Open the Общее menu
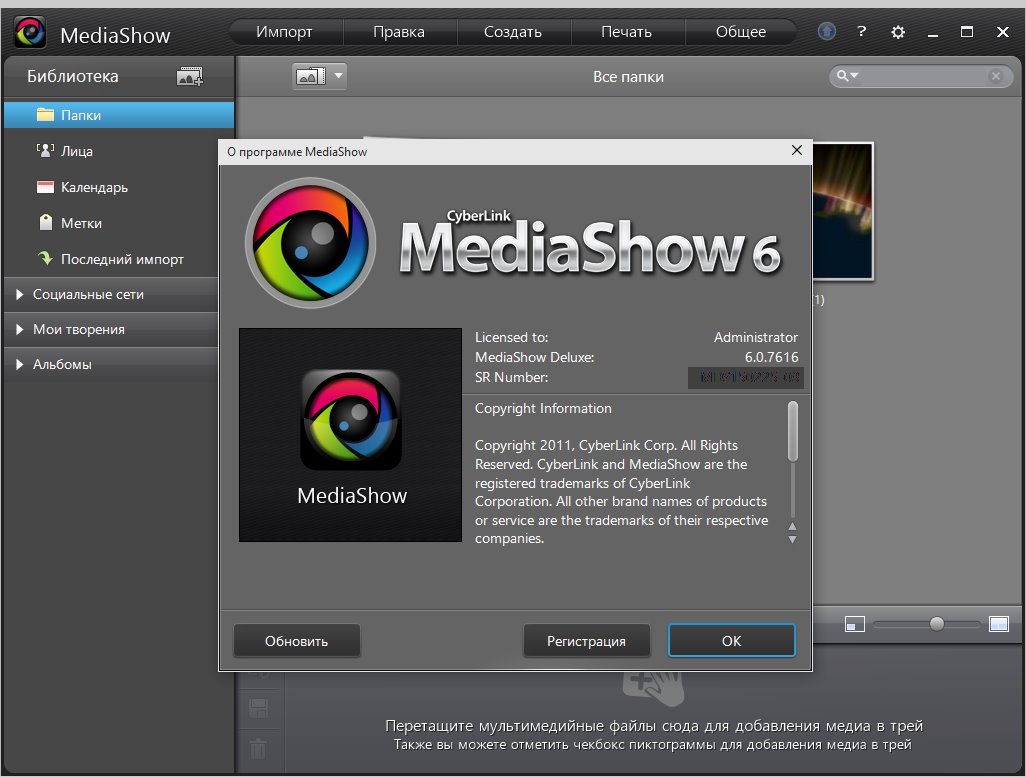This screenshot has height=777, width=1026. (741, 31)
